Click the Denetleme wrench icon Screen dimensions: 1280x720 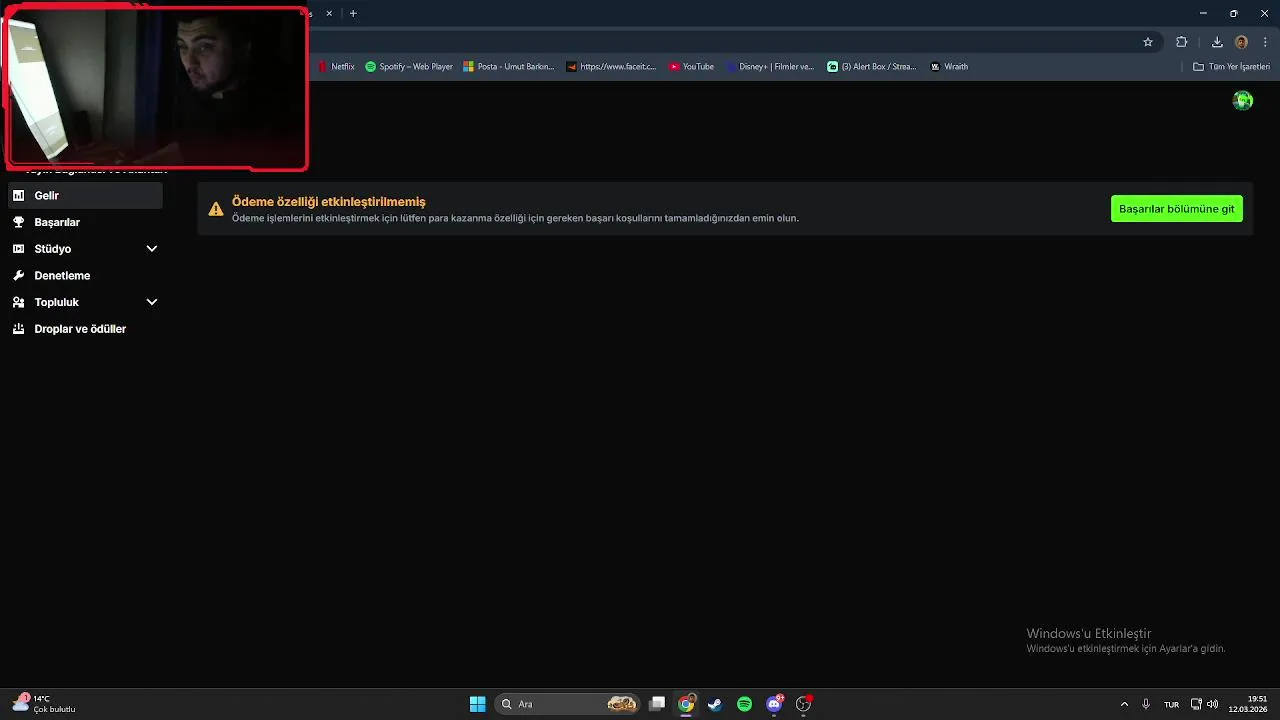pyautogui.click(x=18, y=275)
